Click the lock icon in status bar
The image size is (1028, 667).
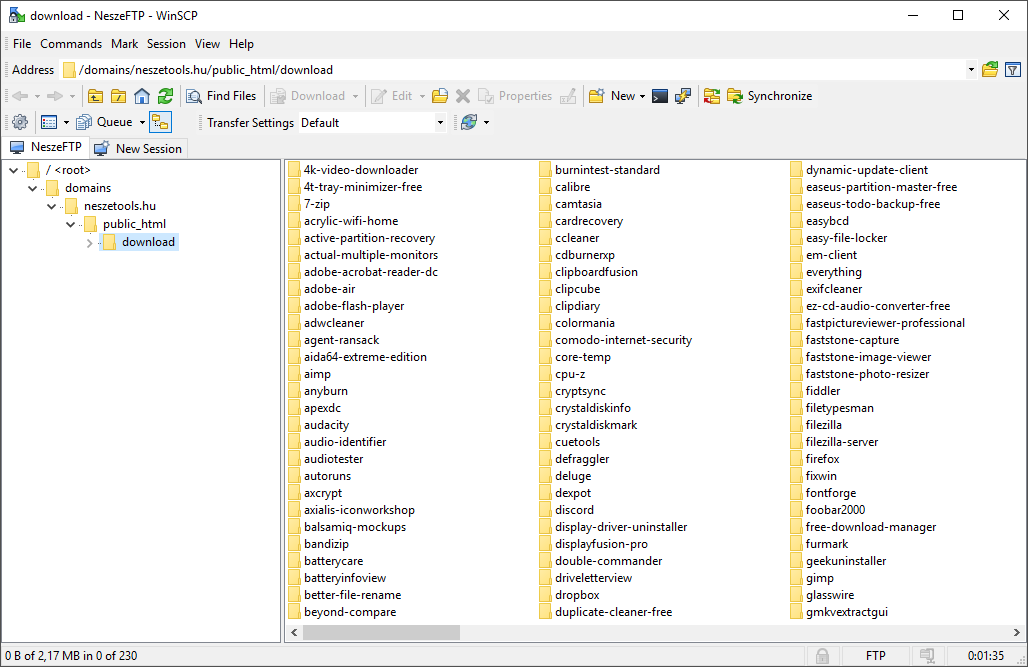tap(822, 656)
